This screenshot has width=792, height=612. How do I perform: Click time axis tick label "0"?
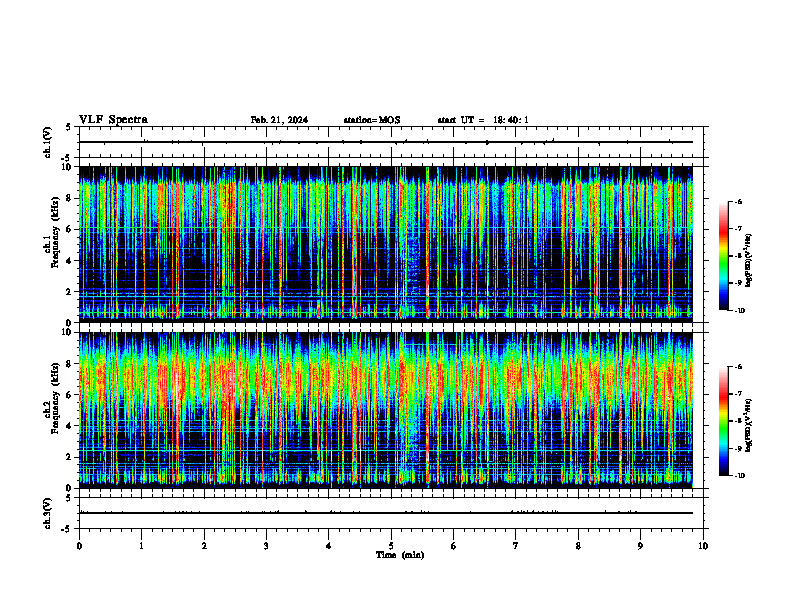click(79, 546)
